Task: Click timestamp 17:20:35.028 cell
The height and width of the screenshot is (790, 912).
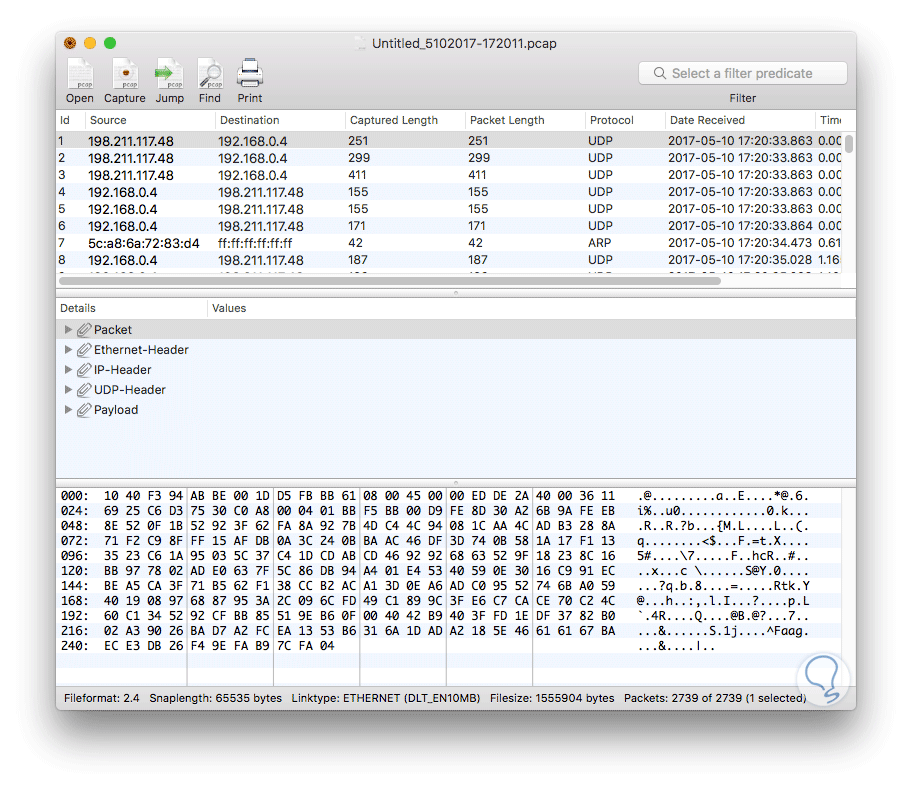Action: tap(740, 260)
